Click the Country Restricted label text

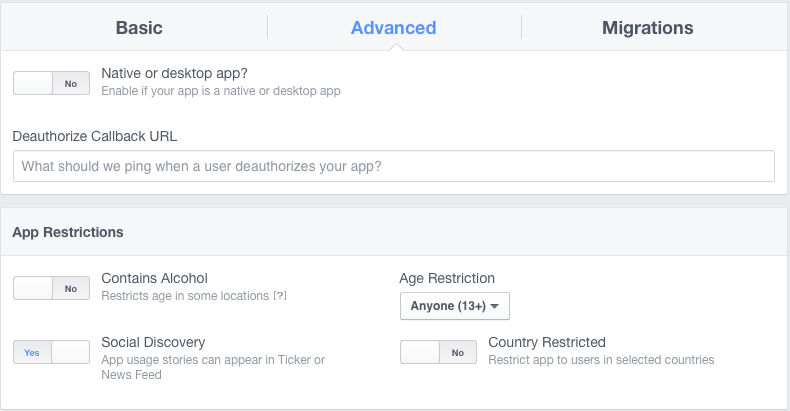[547, 342]
